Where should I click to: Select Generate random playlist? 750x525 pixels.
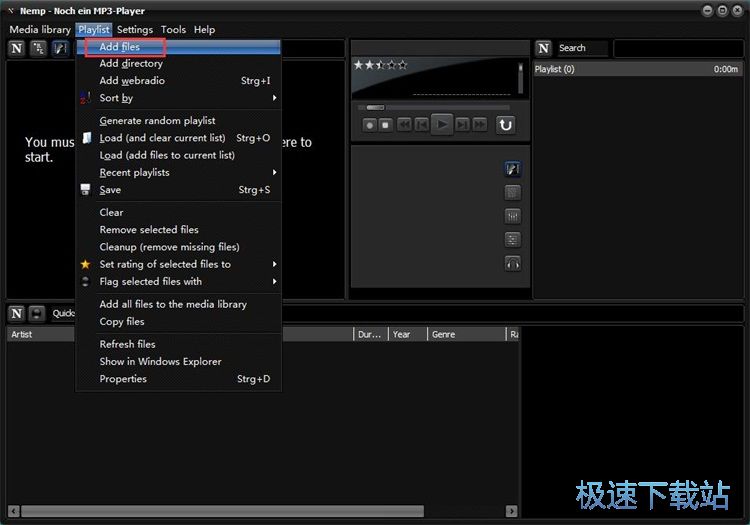pyautogui.click(x=178, y=121)
